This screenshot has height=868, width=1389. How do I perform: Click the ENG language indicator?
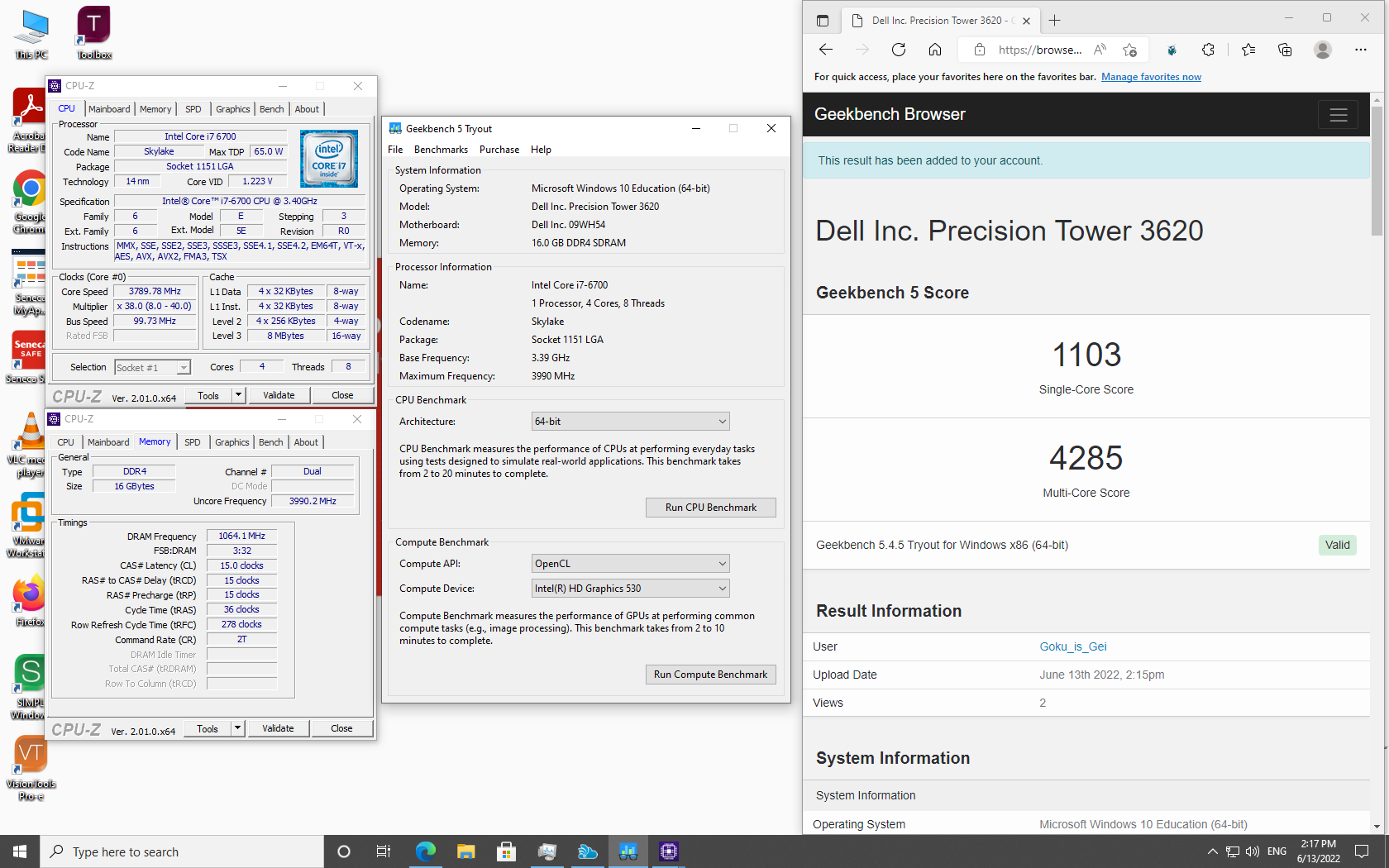coord(1277,851)
